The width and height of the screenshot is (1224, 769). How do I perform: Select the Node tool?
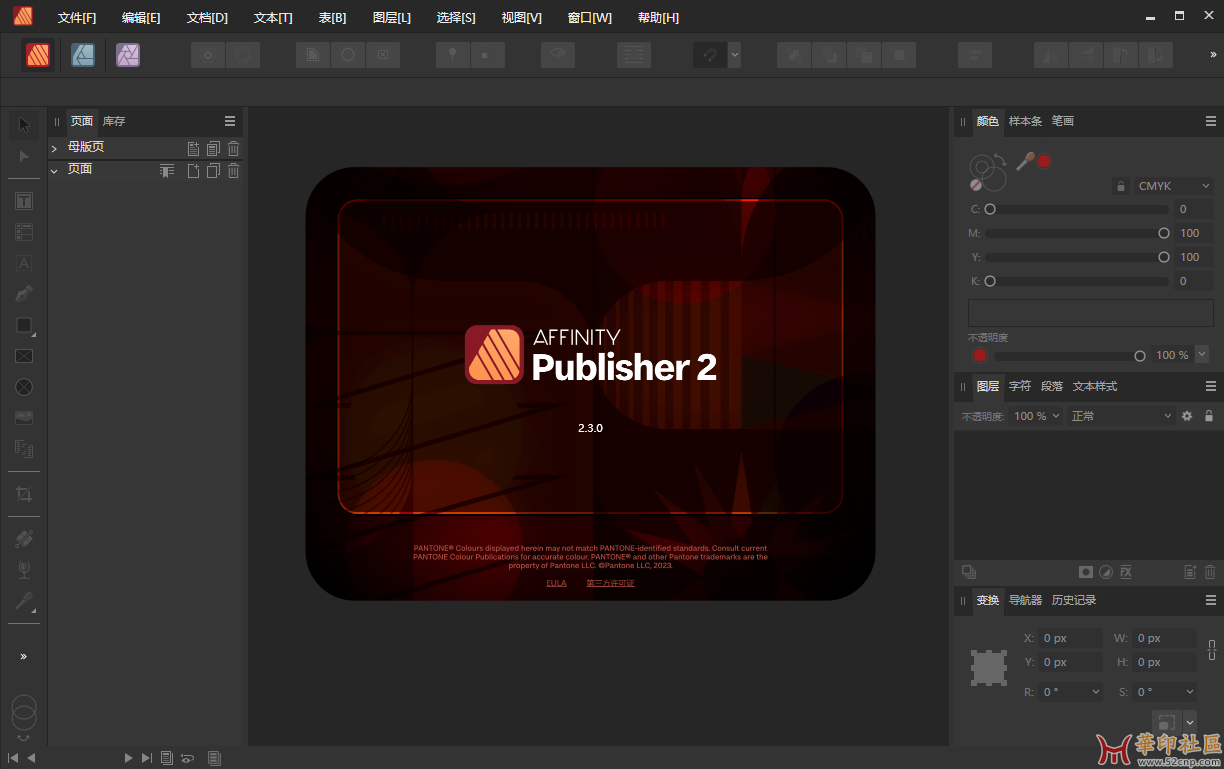(24, 156)
